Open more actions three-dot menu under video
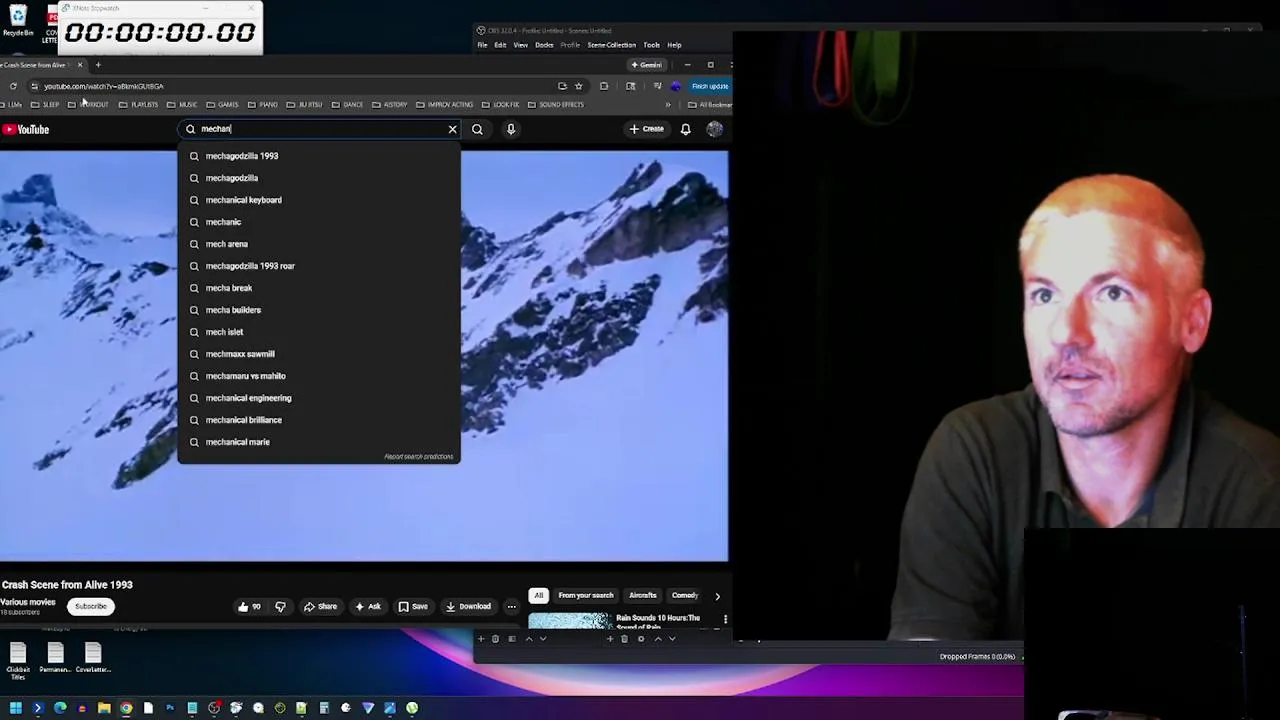The width and height of the screenshot is (1280, 720). point(511,606)
